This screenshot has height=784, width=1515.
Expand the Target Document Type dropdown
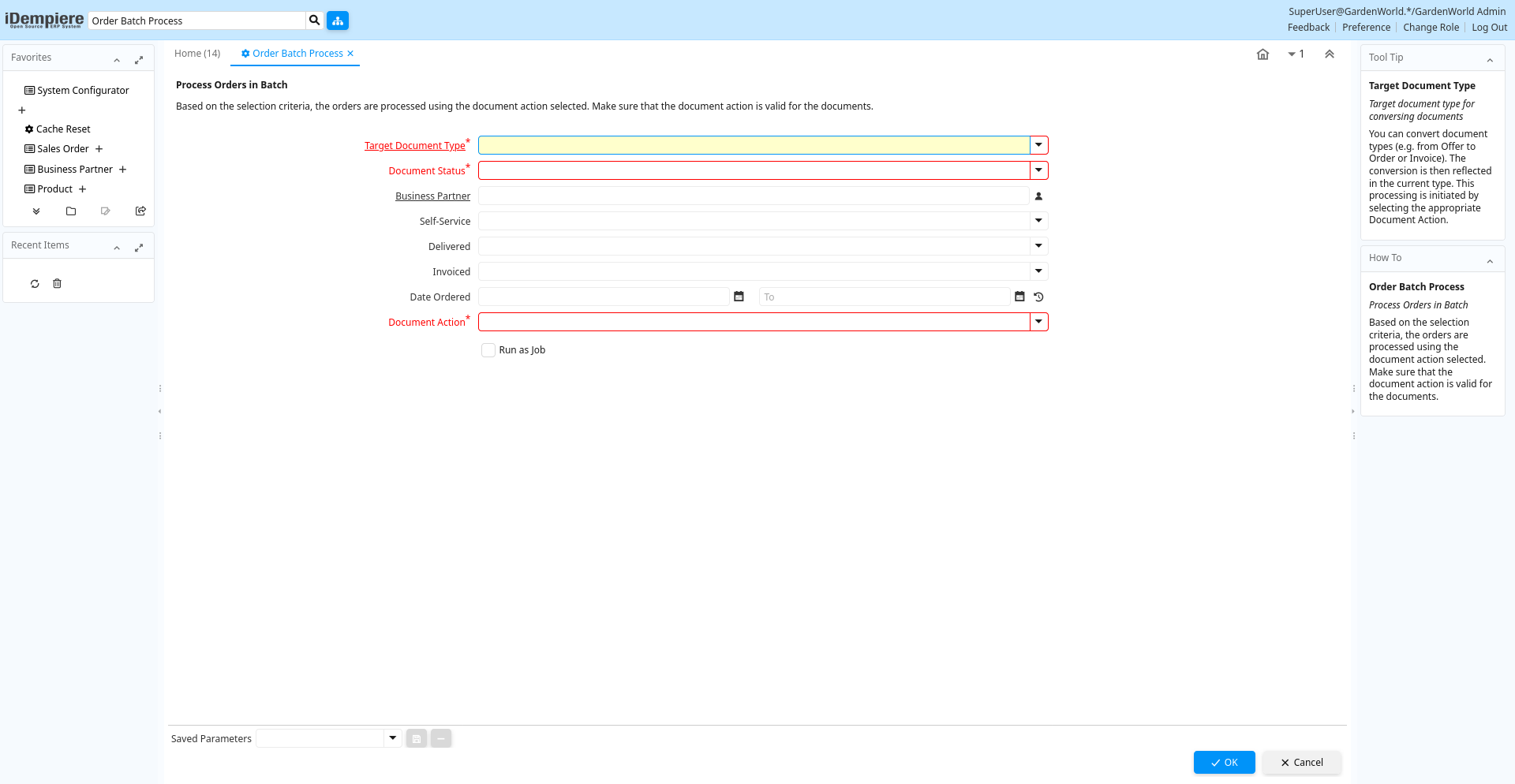tap(1038, 145)
